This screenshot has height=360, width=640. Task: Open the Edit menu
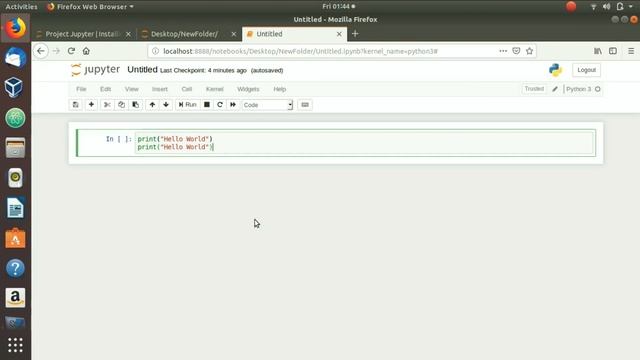click(x=105, y=89)
